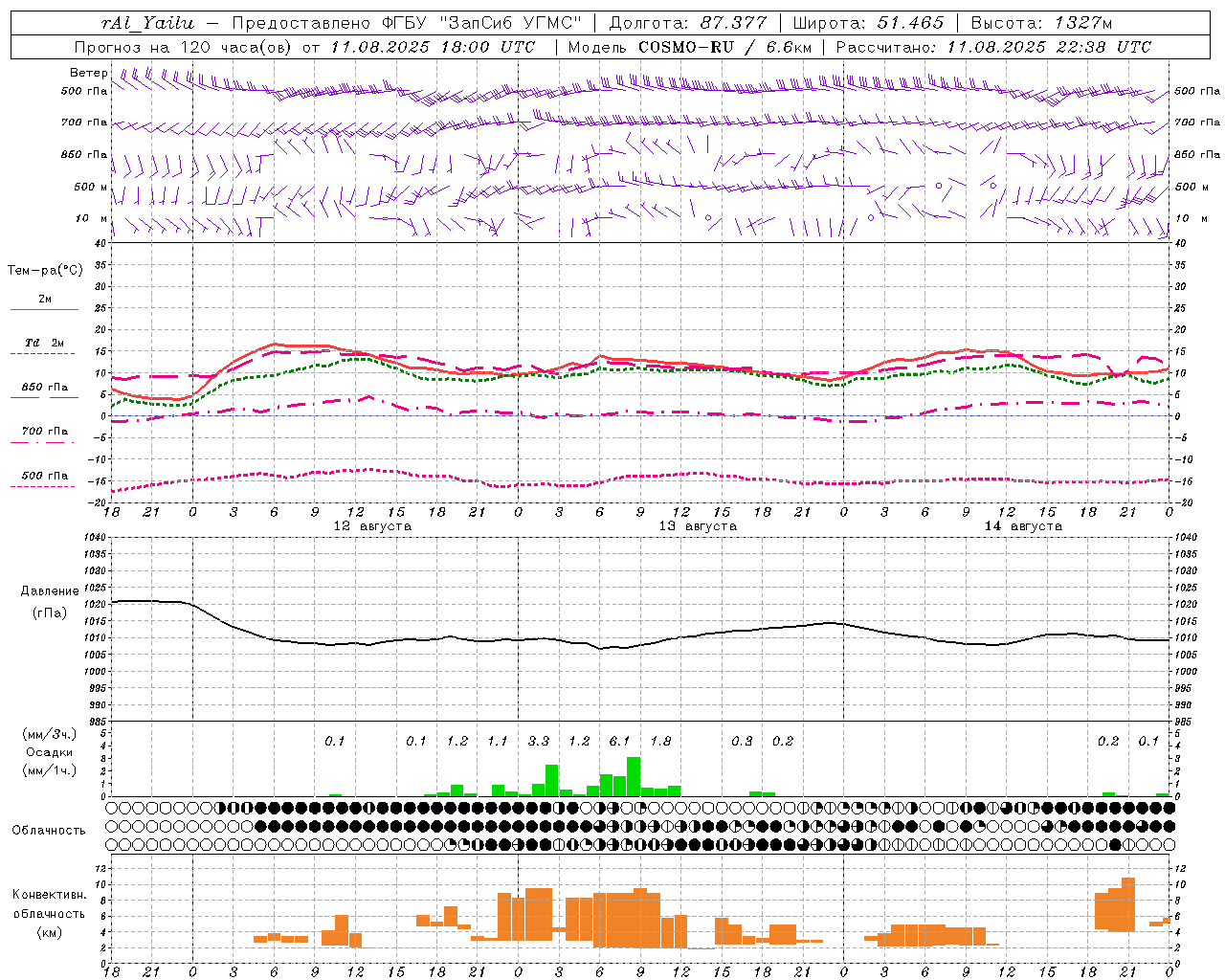Screen dimensions: 1225x980
Task: Click the Td 2м dew point legend entry
Action: [x=44, y=343]
